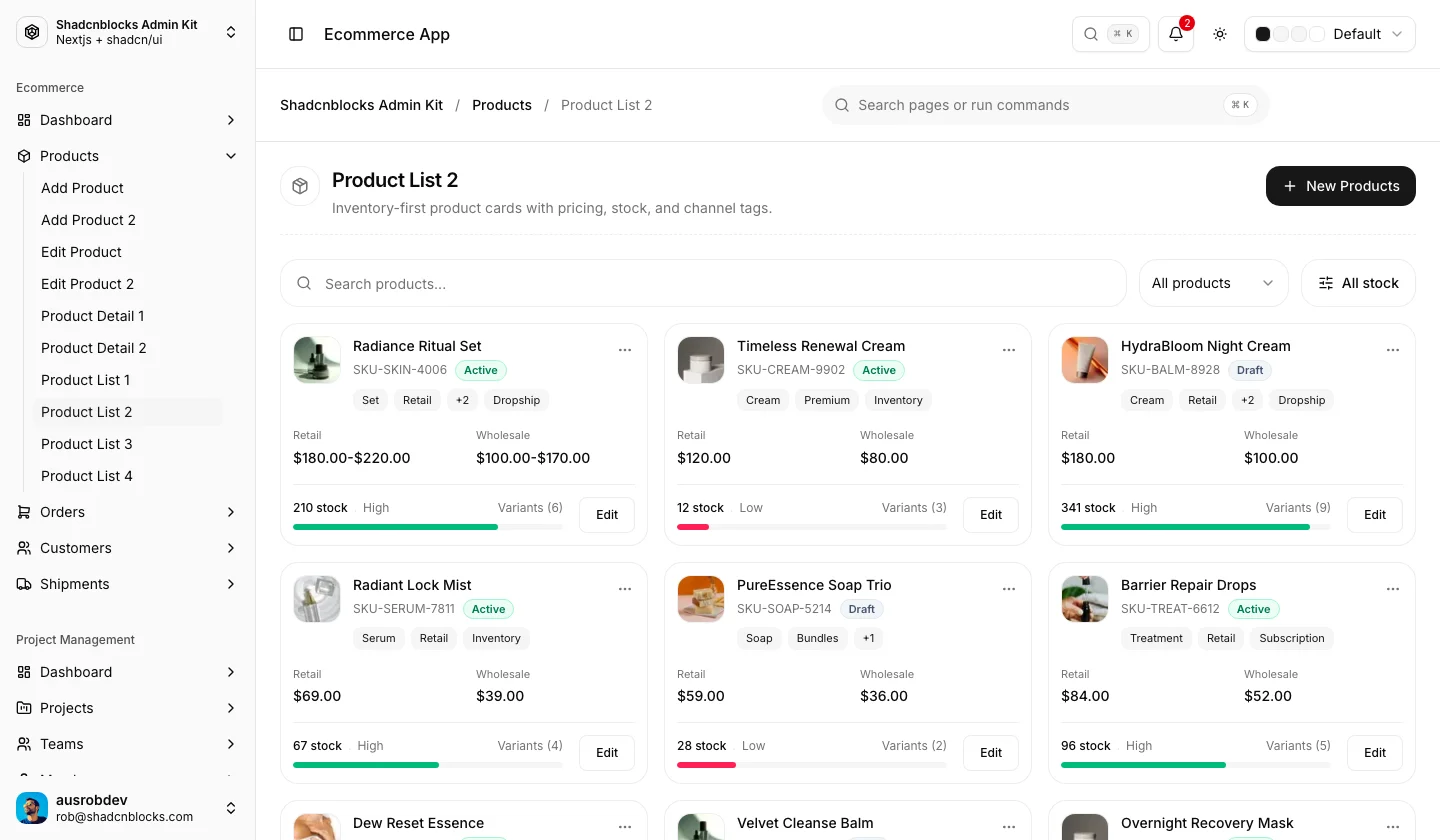Focus the Search pages or run commands box

[1045, 105]
